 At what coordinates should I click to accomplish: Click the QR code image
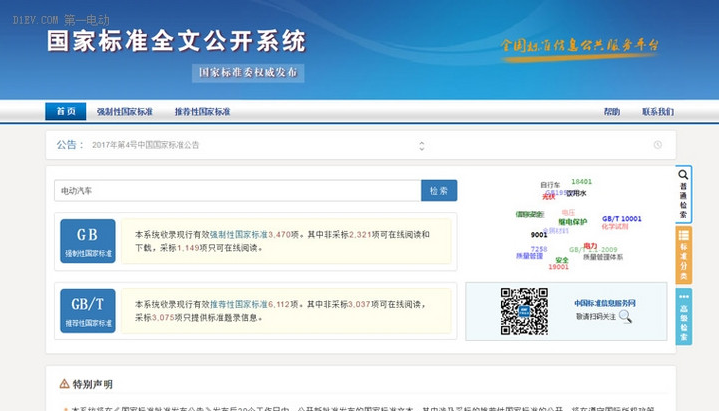pos(524,311)
